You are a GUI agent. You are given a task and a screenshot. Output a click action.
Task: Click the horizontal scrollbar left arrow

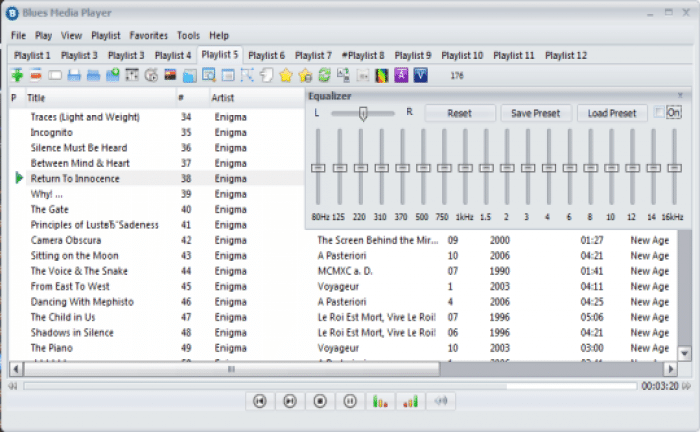click(x=16, y=369)
